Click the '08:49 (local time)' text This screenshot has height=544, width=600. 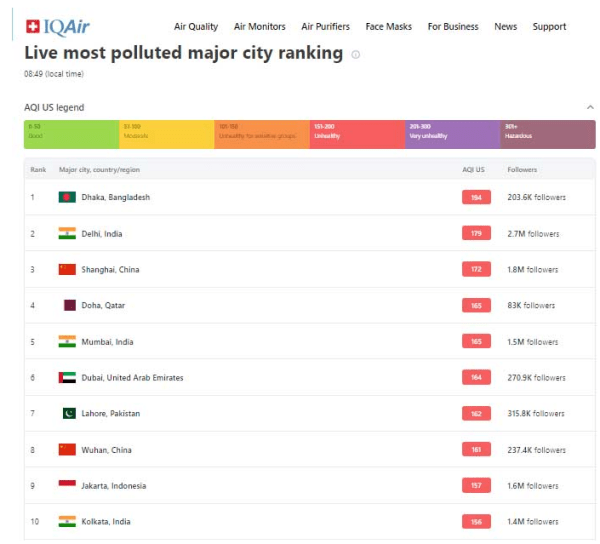[x=54, y=74]
